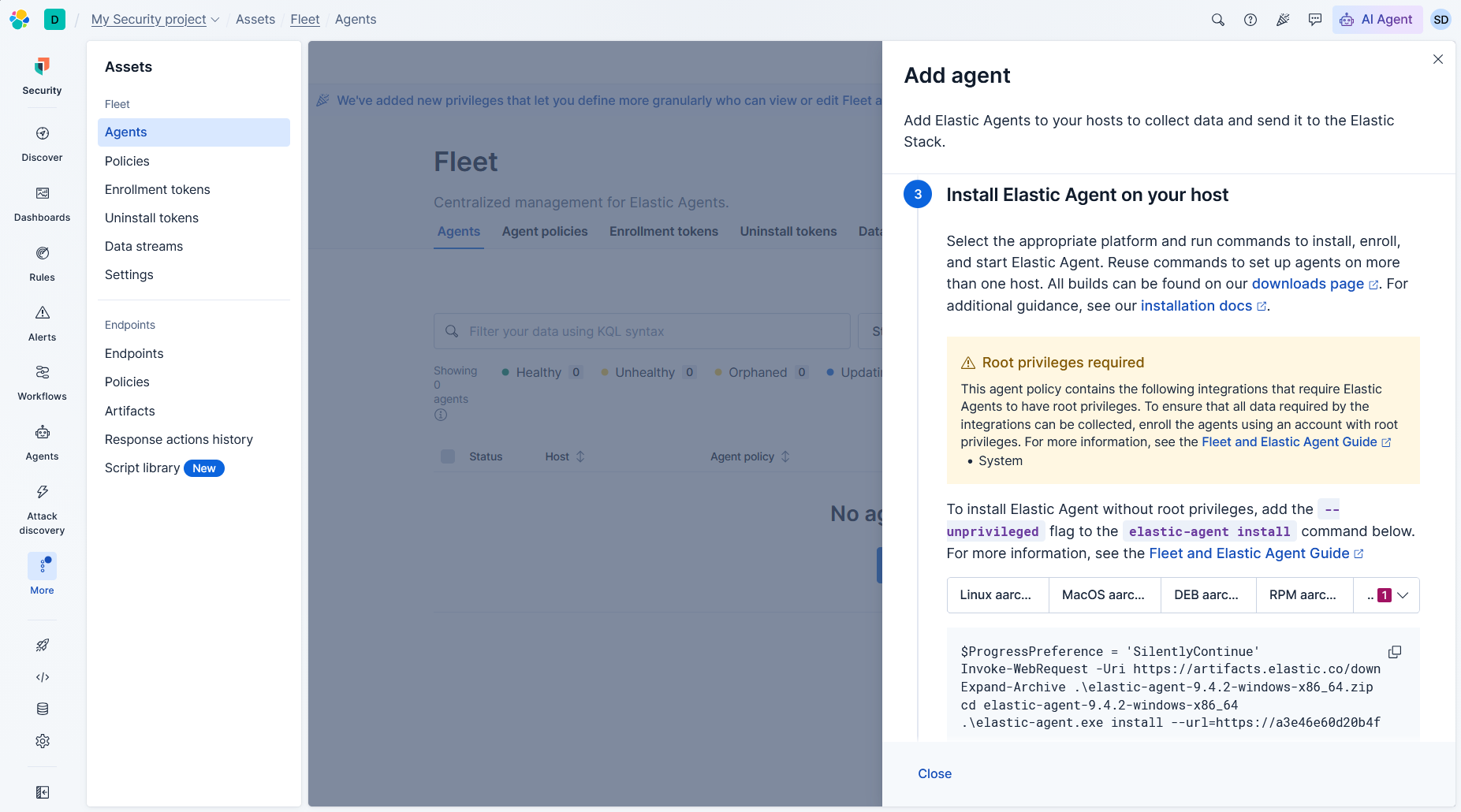Open Workflows in the side navigation
This screenshot has height=812, width=1461.
[43, 383]
